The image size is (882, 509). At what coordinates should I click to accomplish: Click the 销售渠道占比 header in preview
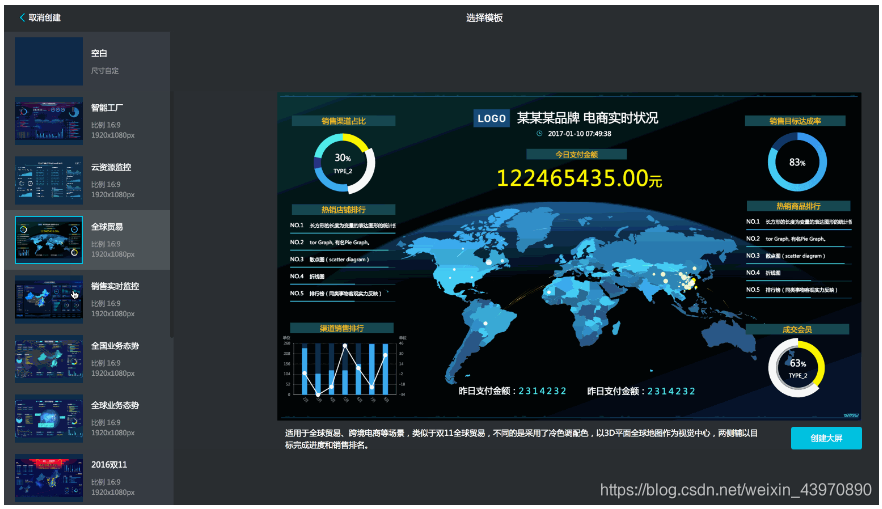[344, 121]
